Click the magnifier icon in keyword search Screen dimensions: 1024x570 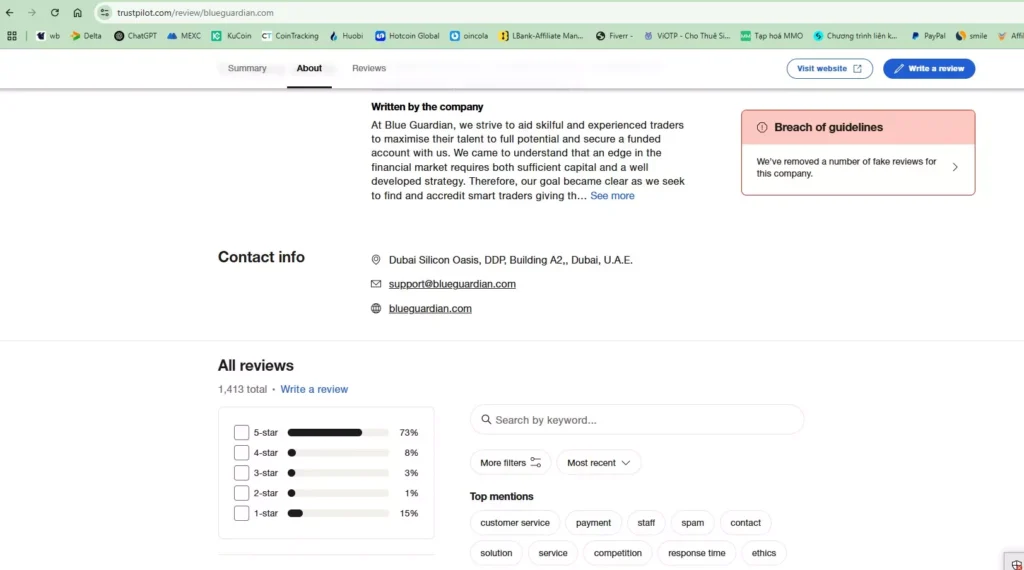point(486,419)
